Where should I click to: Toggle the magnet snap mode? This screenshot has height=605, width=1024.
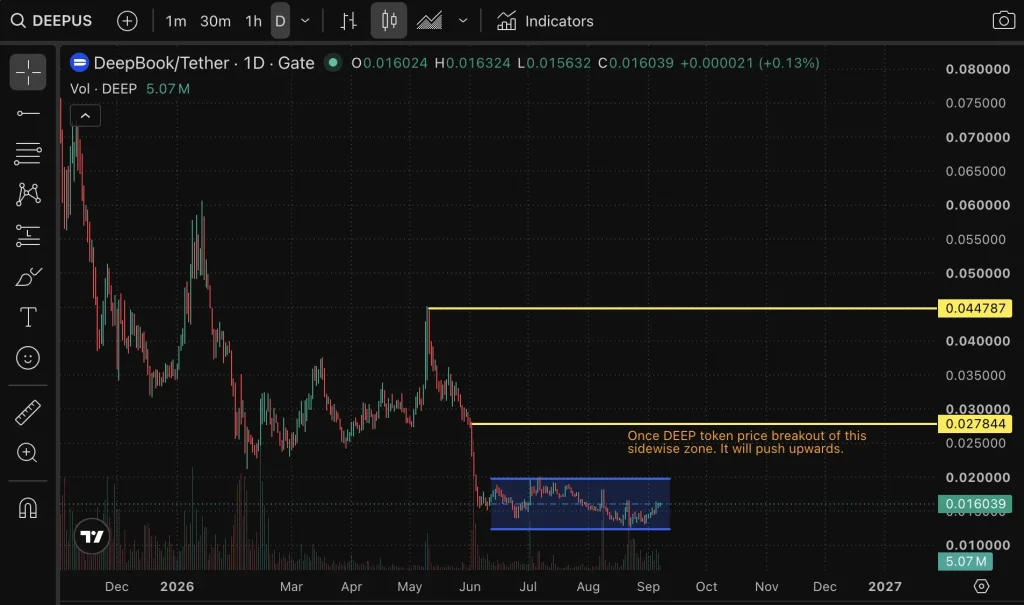(x=28, y=508)
